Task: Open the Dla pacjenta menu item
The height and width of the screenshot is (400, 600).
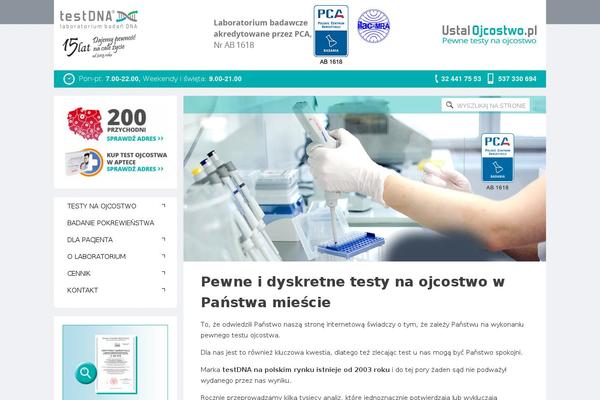Action: click(x=90, y=240)
